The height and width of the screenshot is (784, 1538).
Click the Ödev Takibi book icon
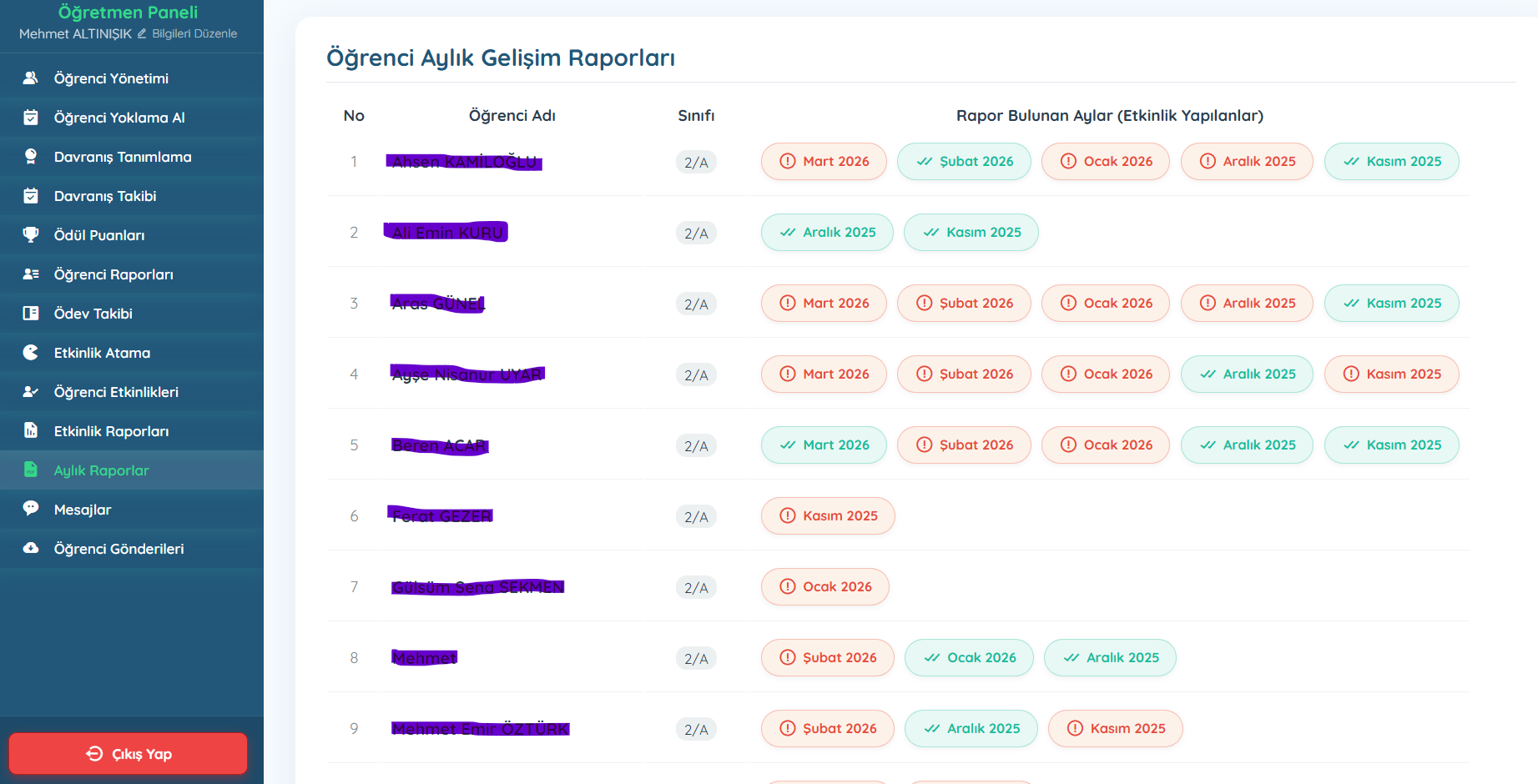[x=31, y=314]
